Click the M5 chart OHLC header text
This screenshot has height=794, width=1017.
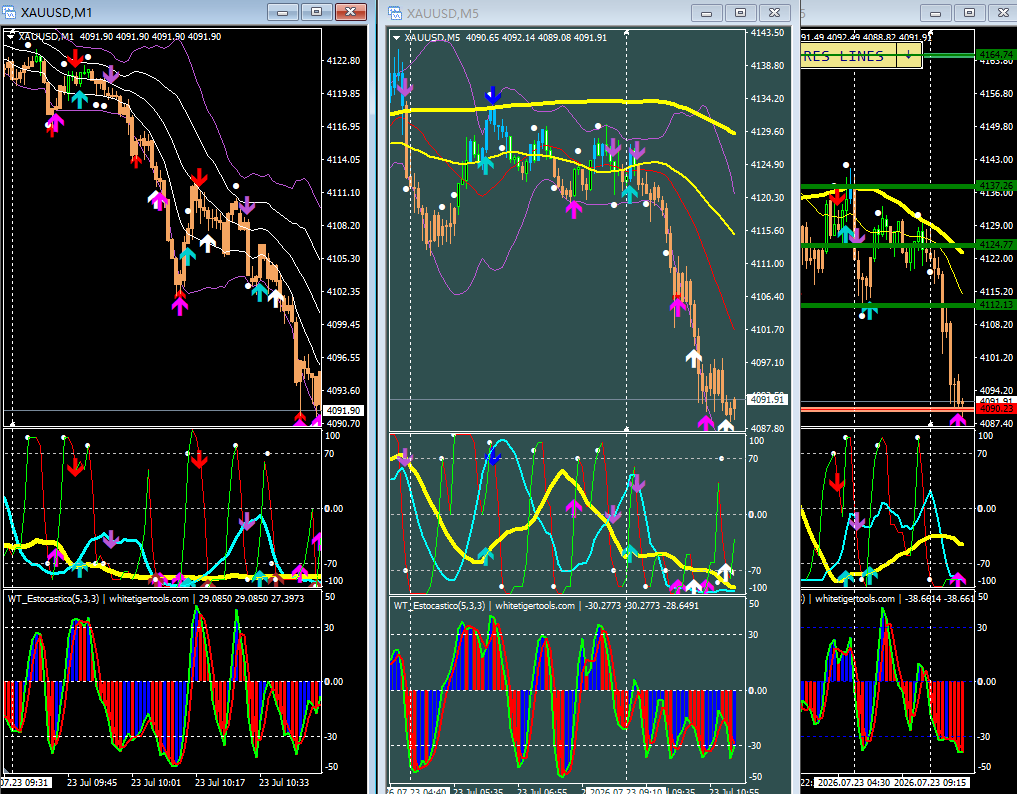point(506,38)
